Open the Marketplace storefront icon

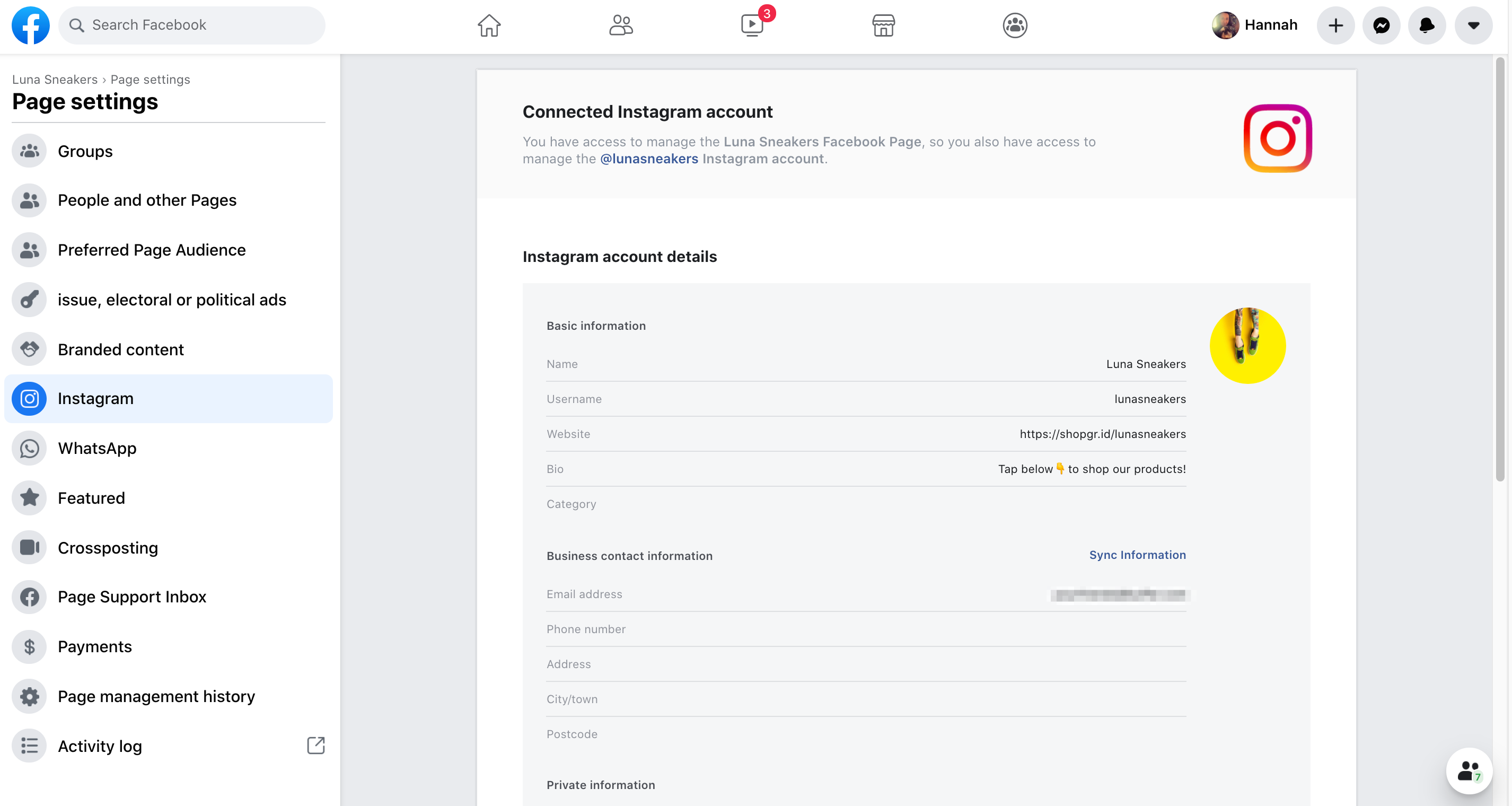point(883,25)
